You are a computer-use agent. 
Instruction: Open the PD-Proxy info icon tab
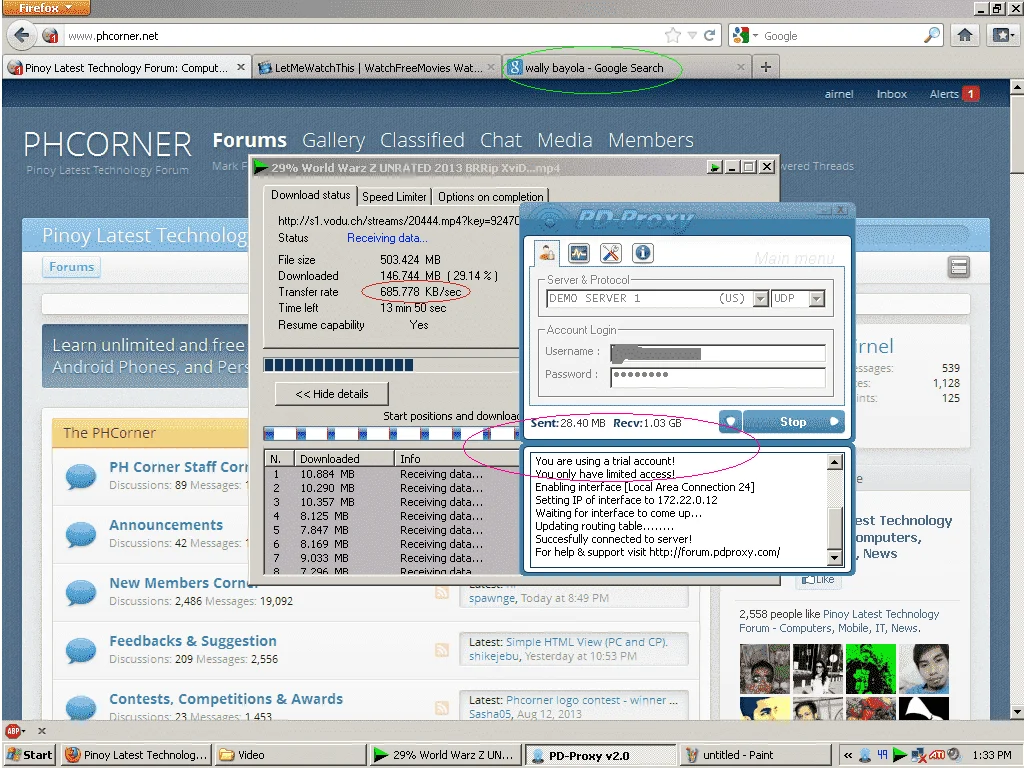tap(643, 253)
